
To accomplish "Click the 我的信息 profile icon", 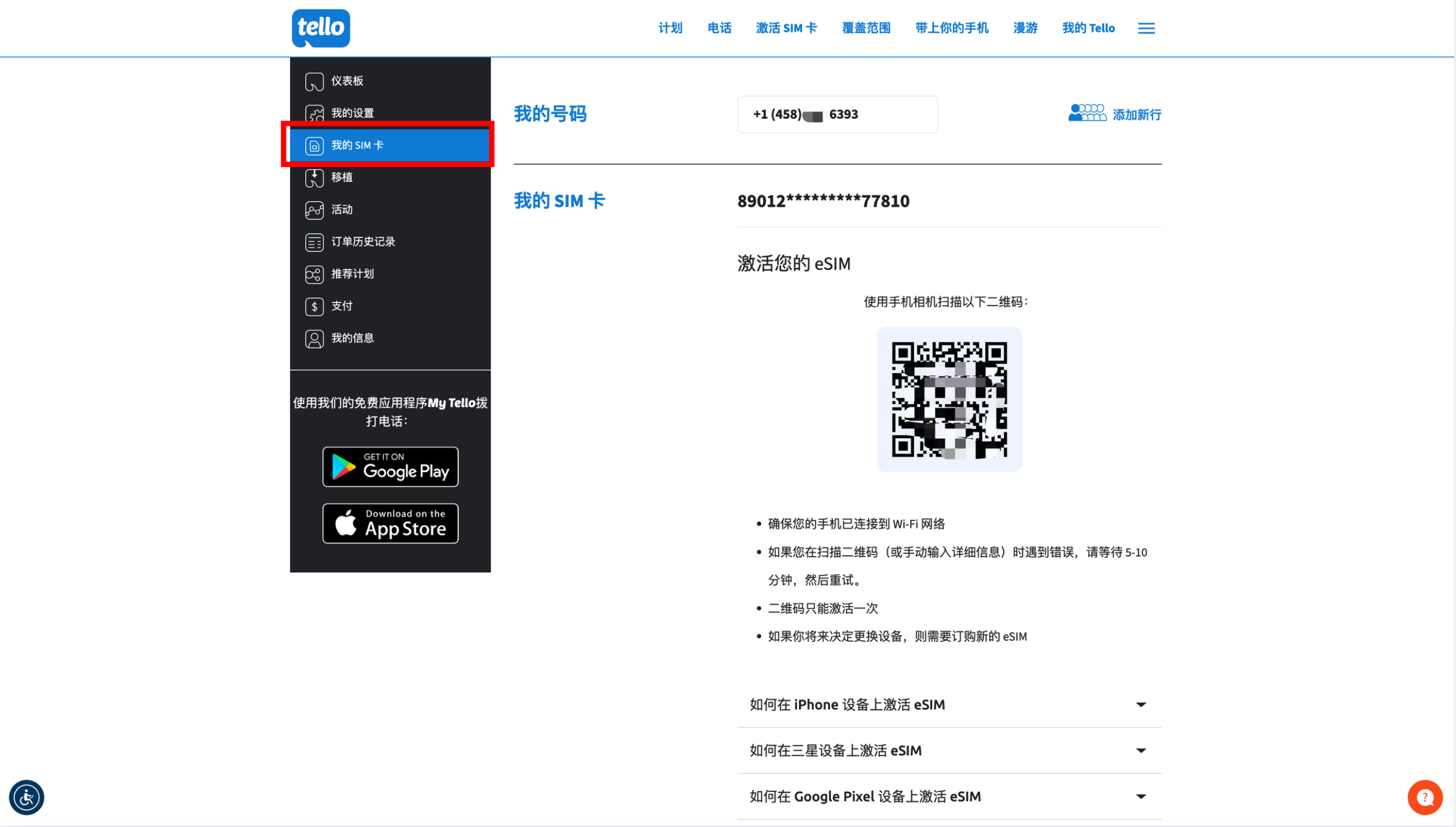I will coord(314,338).
